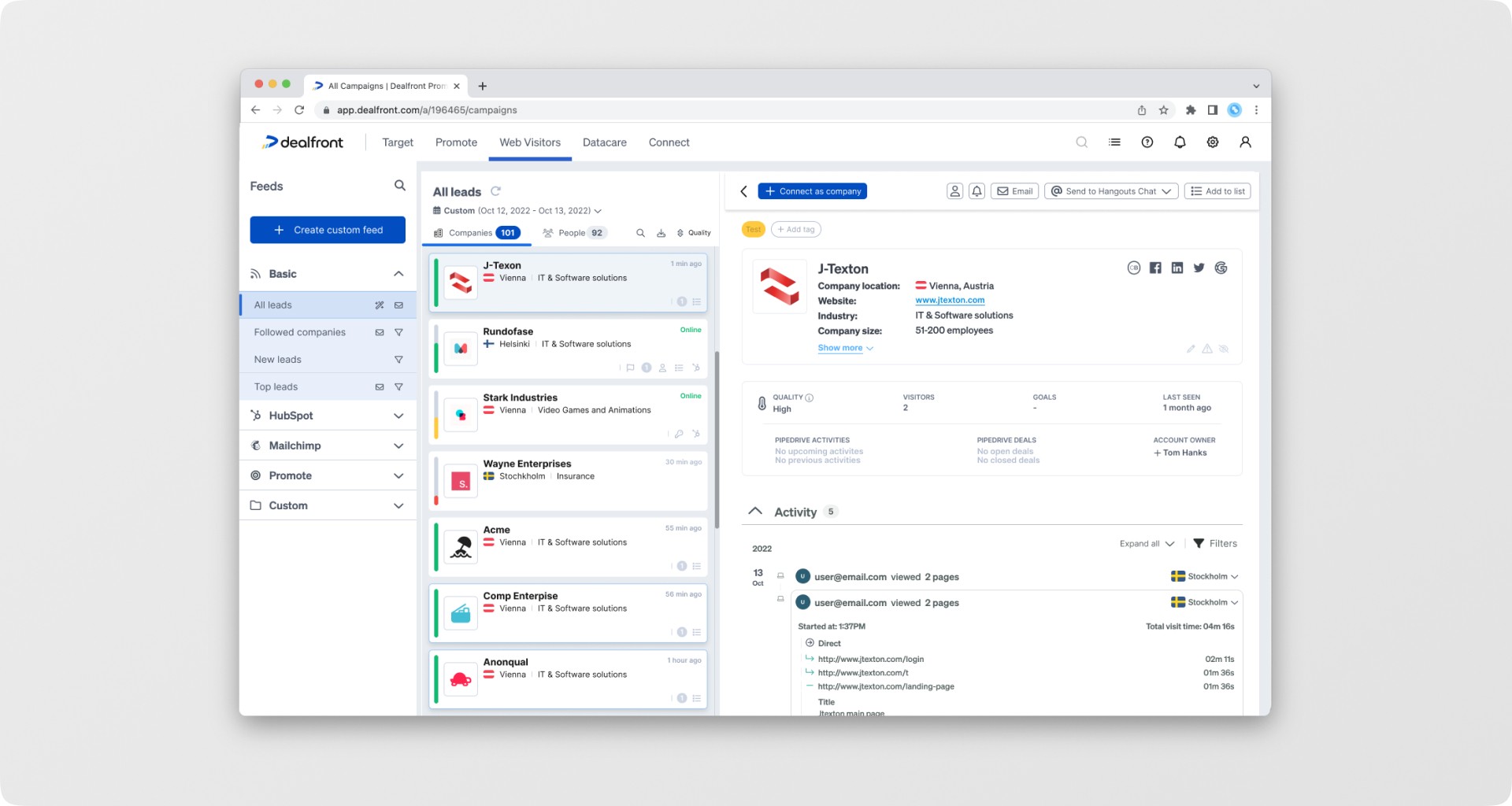Open the lists icon in the top navigation
The image size is (1512, 806).
1114,142
